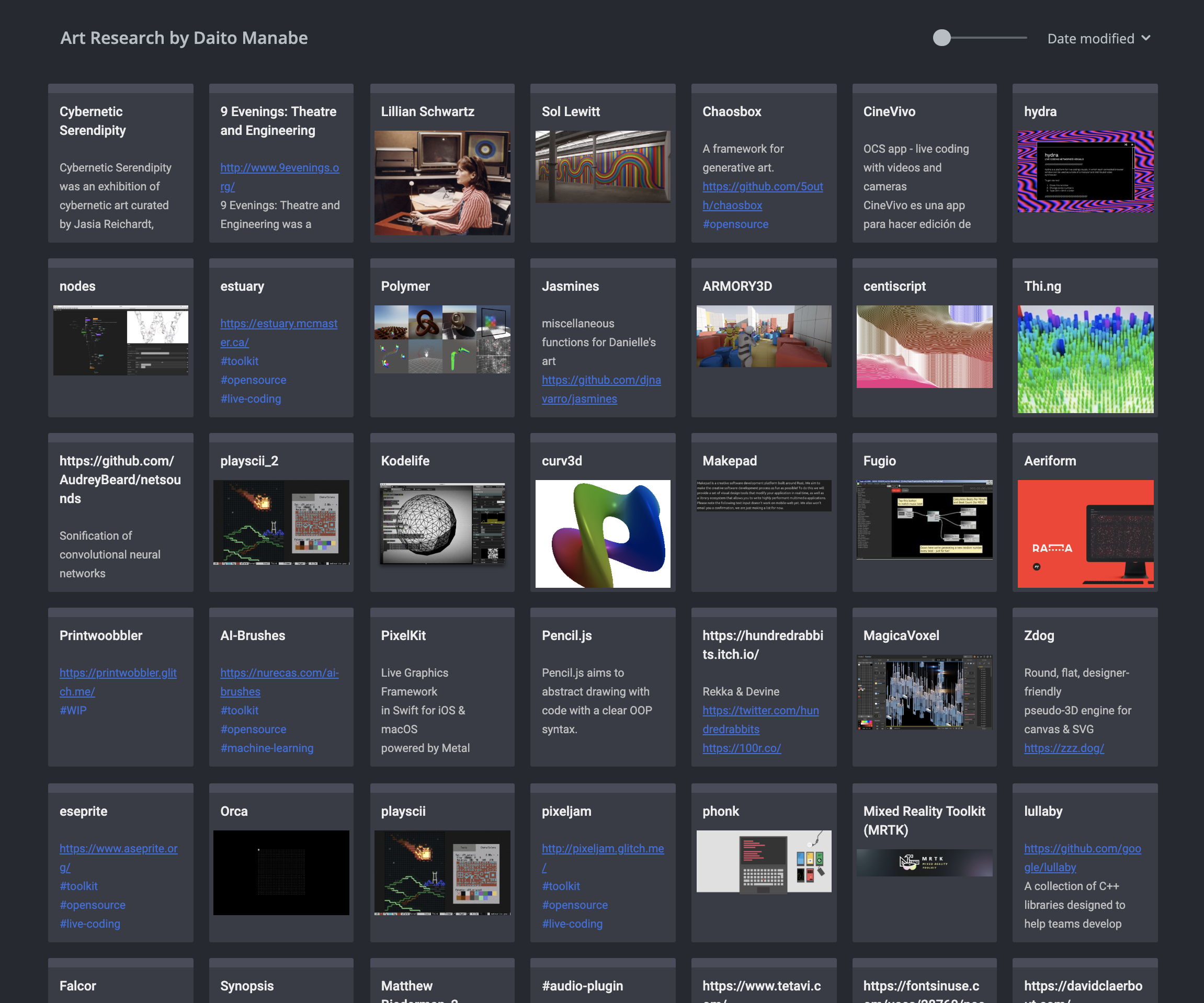
Task: Open the Pencil.js card title
Action: coord(566,635)
